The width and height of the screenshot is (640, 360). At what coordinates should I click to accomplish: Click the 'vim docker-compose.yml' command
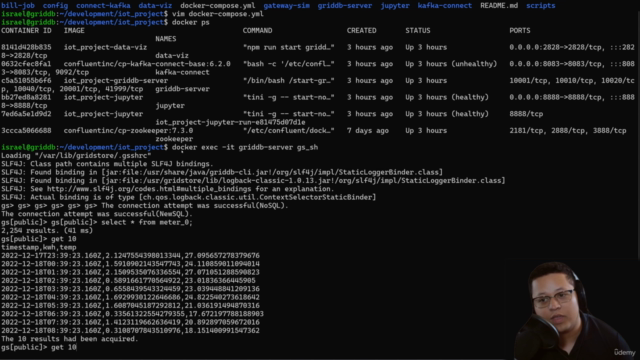(x=218, y=14)
